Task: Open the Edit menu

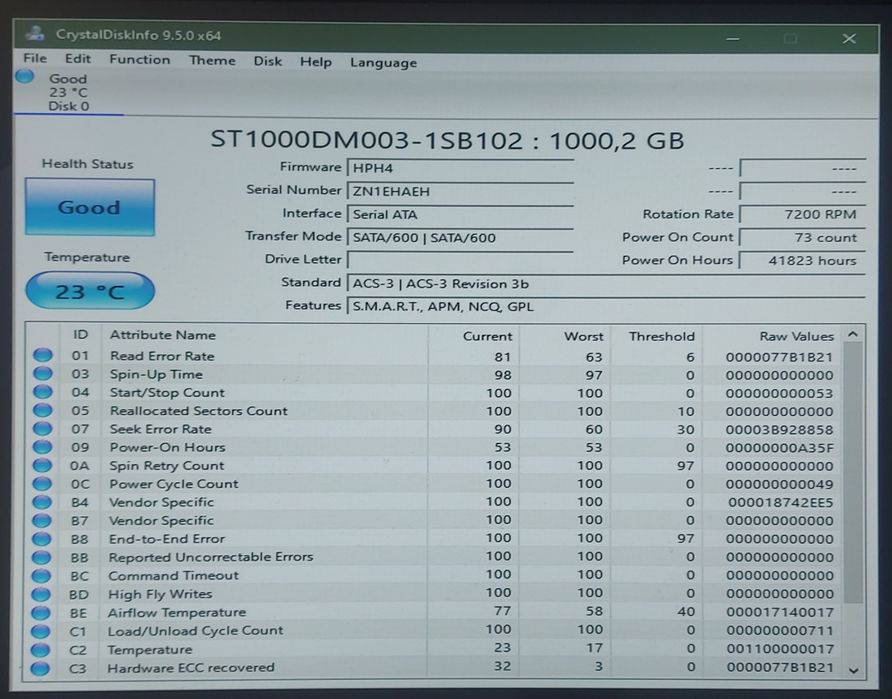Action: pyautogui.click(x=77, y=59)
